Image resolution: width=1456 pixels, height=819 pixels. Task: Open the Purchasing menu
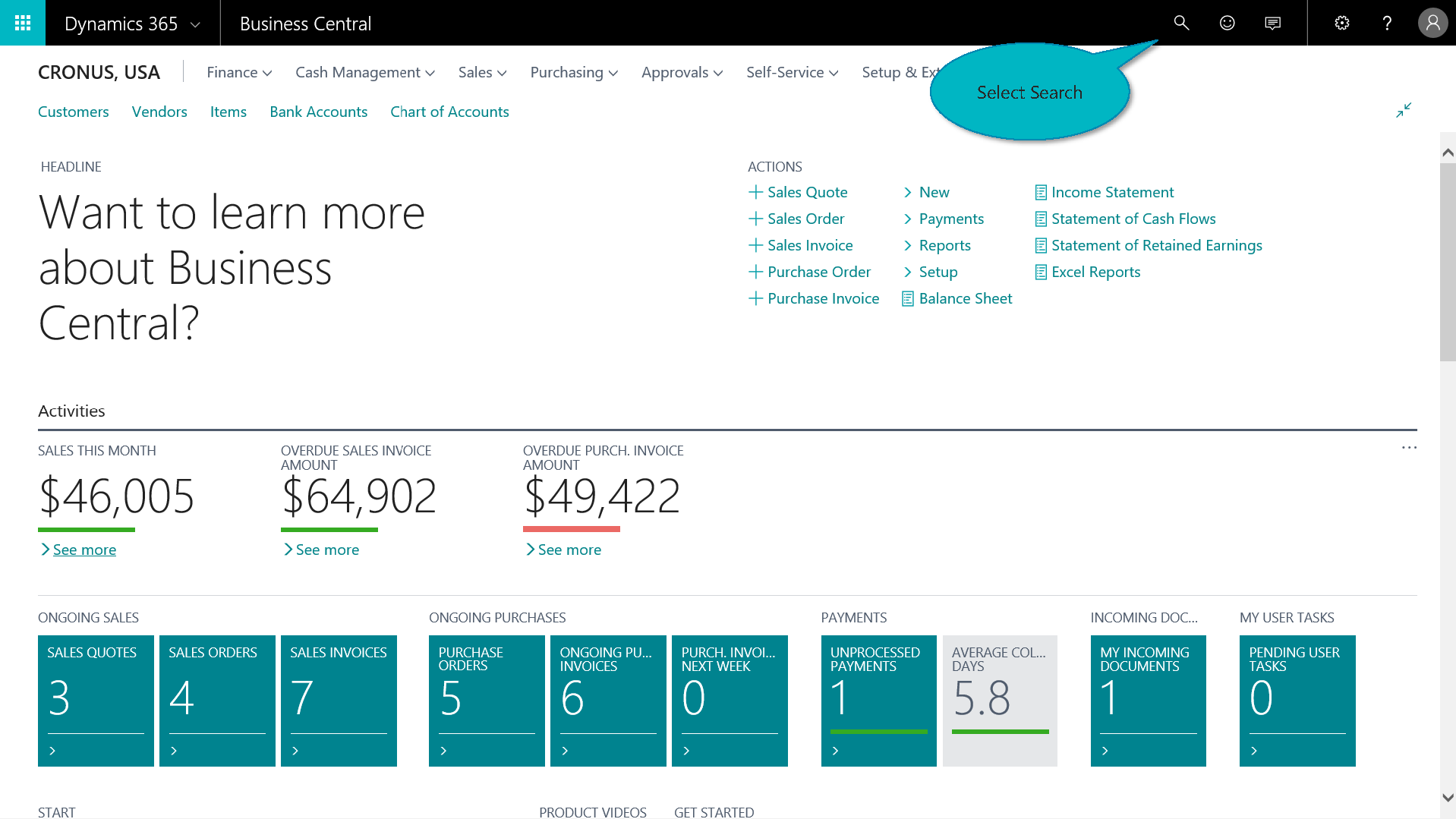pos(573,72)
